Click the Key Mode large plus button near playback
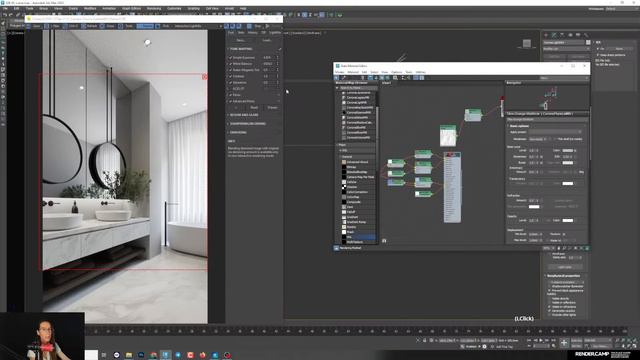Screen dimensions: 640x360 coord(564,343)
